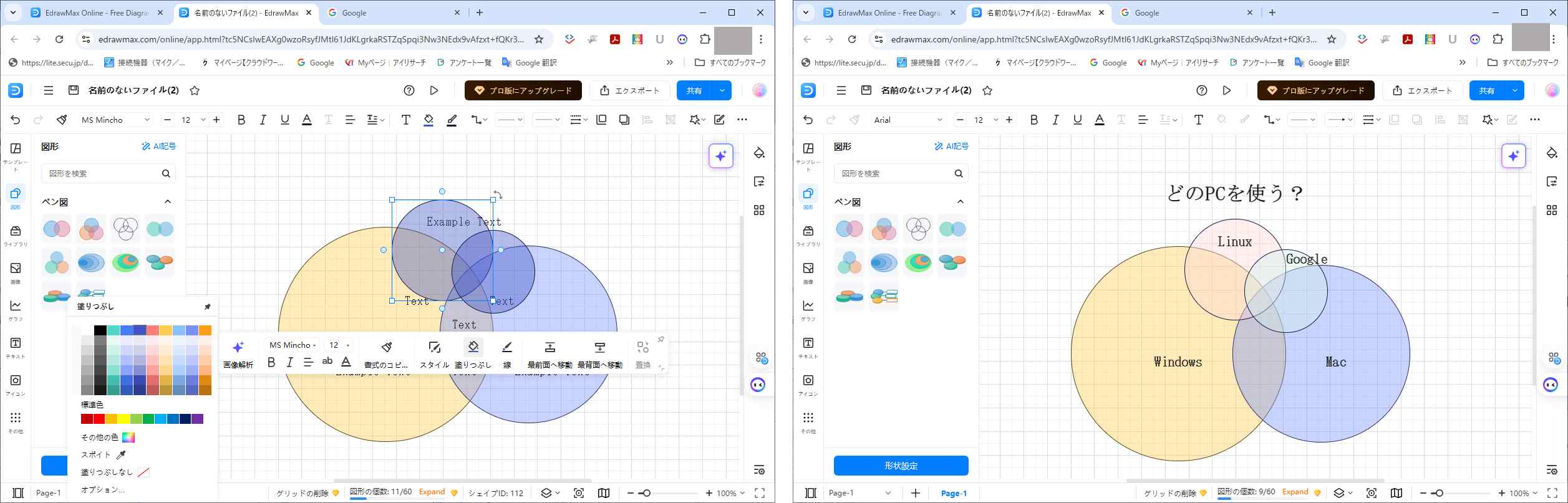The image size is (1568, 503).
Task: Click zoom slider handle in left window
Action: click(646, 493)
